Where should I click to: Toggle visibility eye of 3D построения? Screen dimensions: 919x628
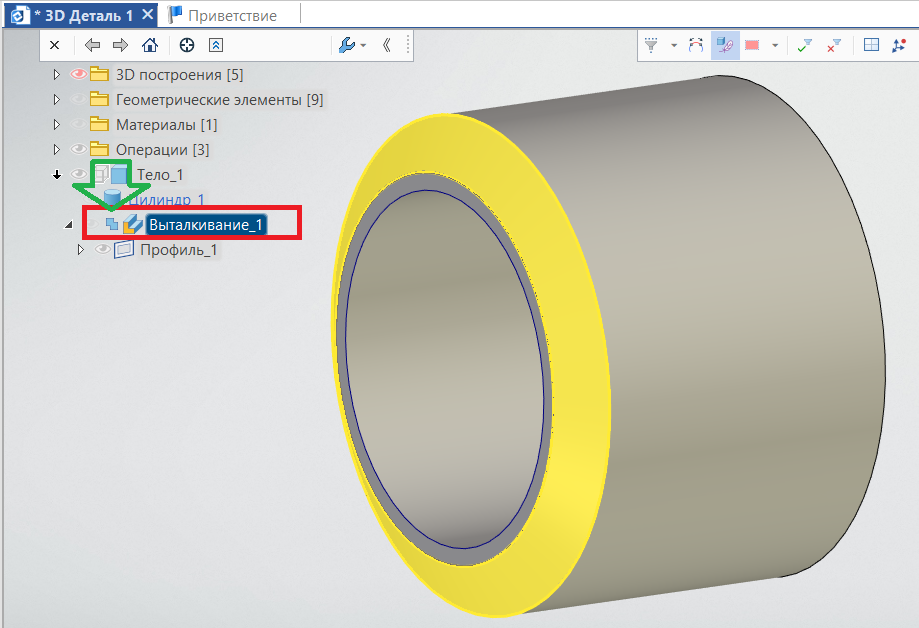tap(79, 74)
